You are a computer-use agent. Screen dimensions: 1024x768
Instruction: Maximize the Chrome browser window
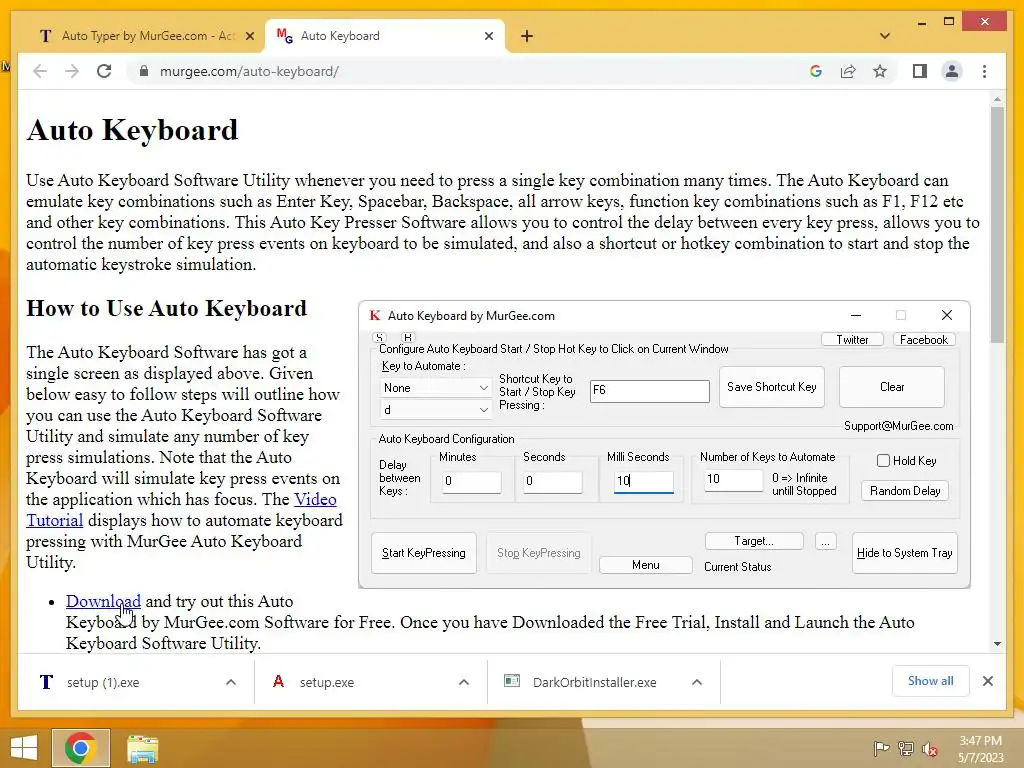point(949,22)
